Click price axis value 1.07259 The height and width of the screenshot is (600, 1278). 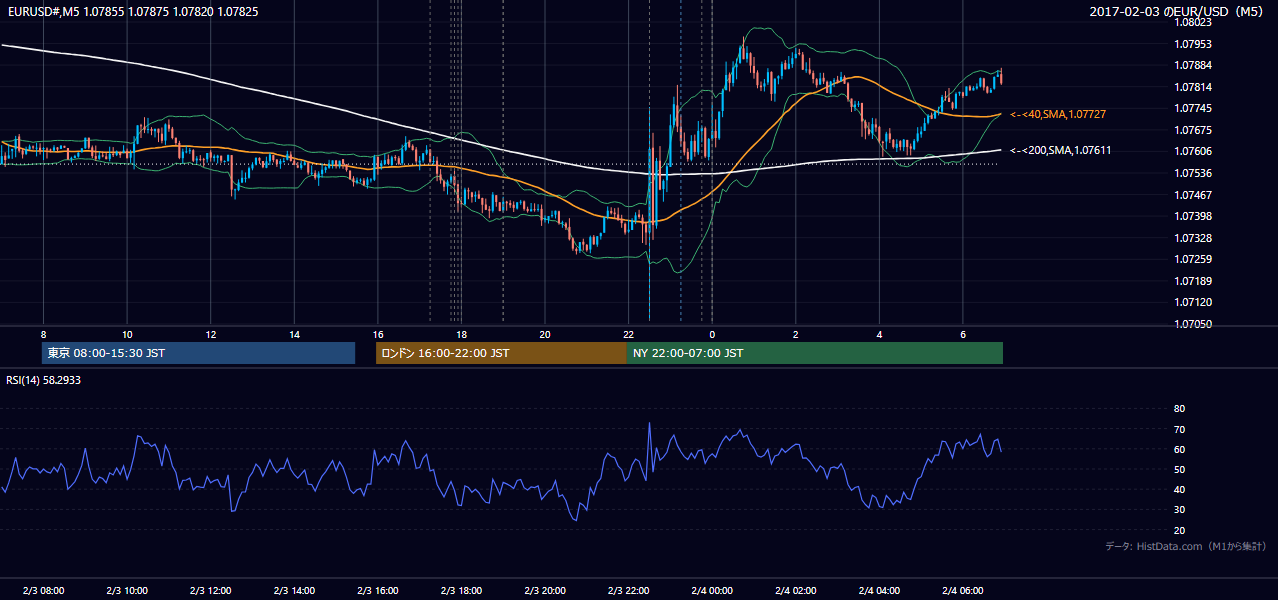(1194, 259)
